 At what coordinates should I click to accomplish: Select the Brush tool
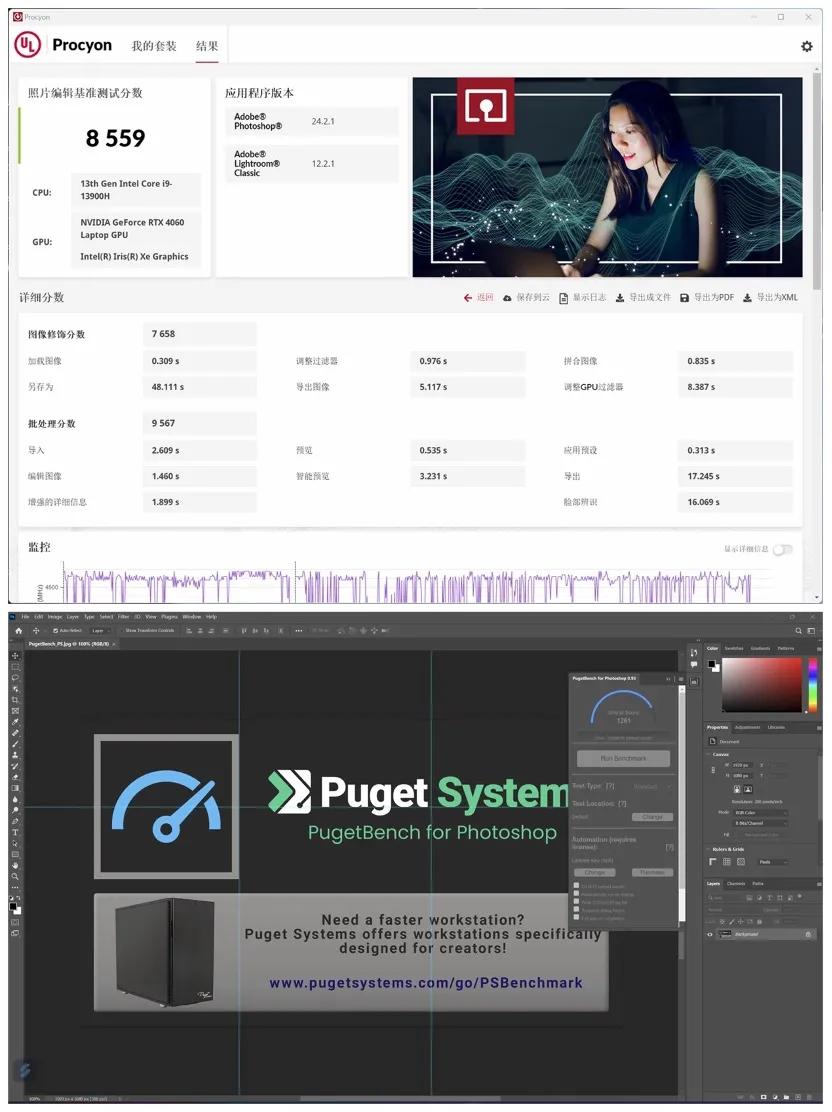point(15,744)
